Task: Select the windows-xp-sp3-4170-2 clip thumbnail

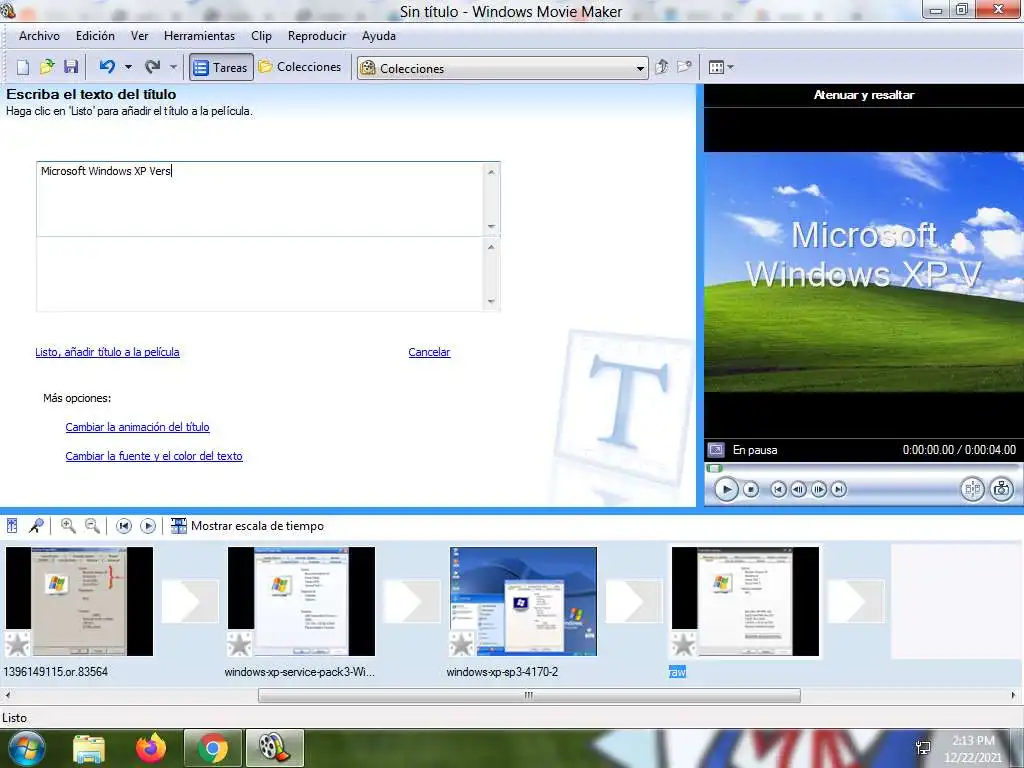Action: (x=523, y=601)
